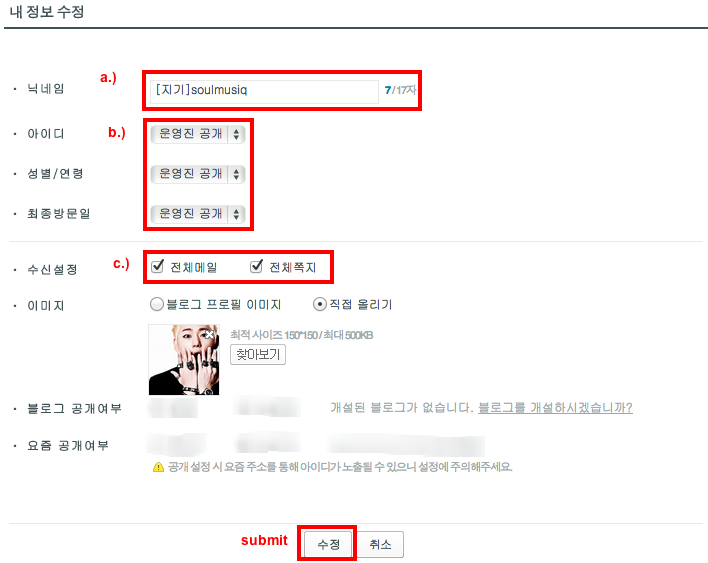Click the 내 정보 수정 page heading
This screenshot has height=563, width=708.
47,12
